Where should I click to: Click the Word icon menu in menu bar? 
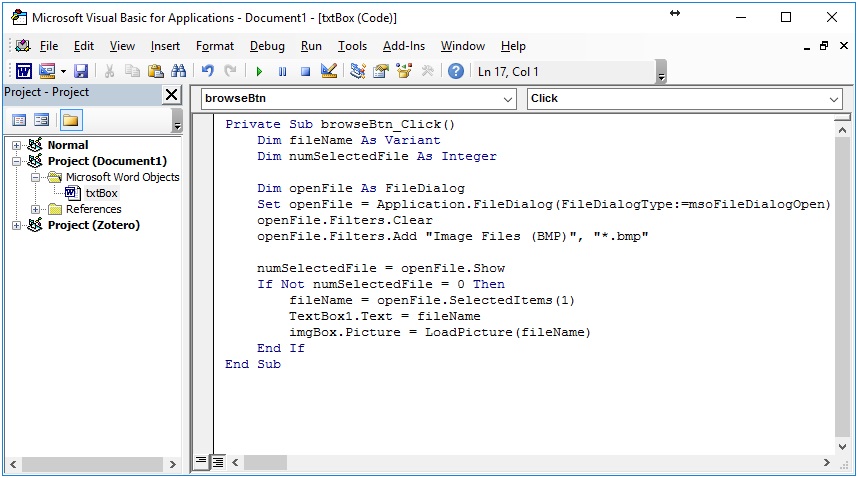[x=23, y=46]
